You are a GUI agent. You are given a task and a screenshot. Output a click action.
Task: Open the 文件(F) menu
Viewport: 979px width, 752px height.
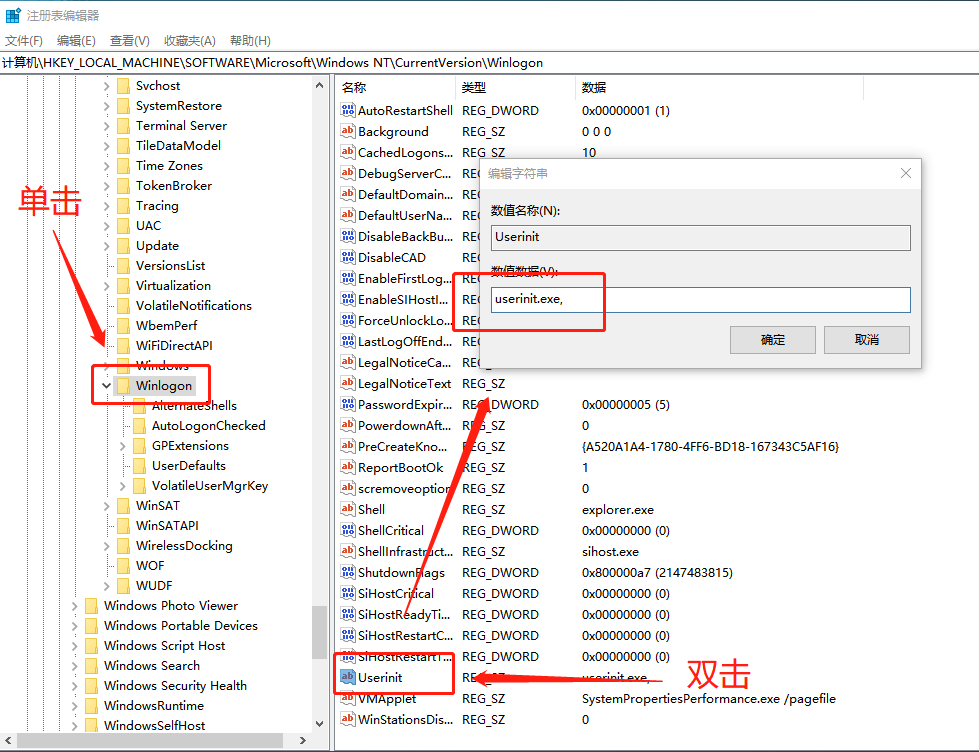click(x=24, y=41)
